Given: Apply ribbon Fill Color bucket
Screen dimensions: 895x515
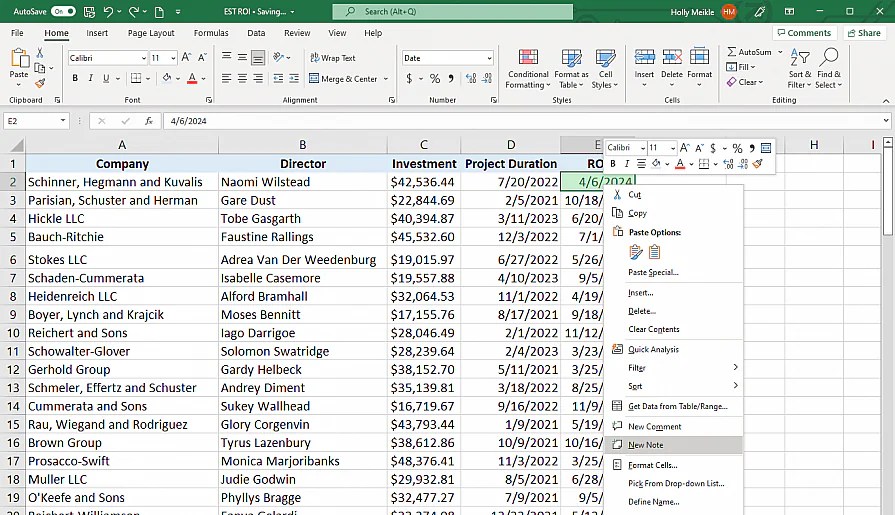Looking at the screenshot, I should [x=167, y=78].
